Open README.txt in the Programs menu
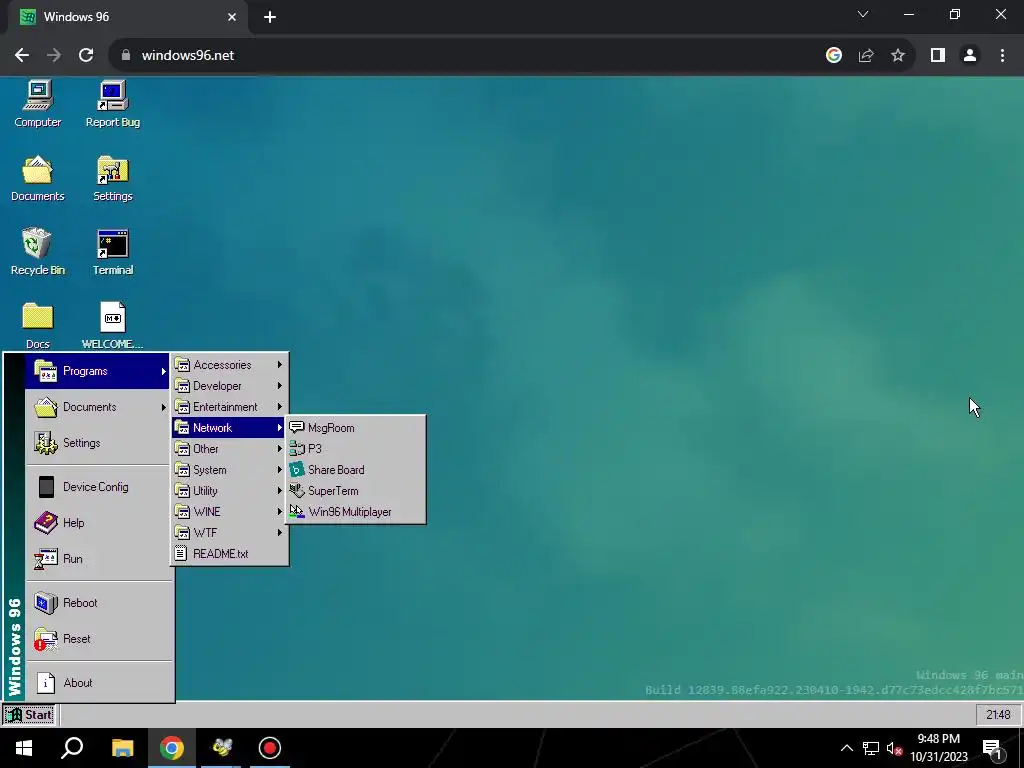Screen dimensions: 1024x768 click(x=229, y=554)
